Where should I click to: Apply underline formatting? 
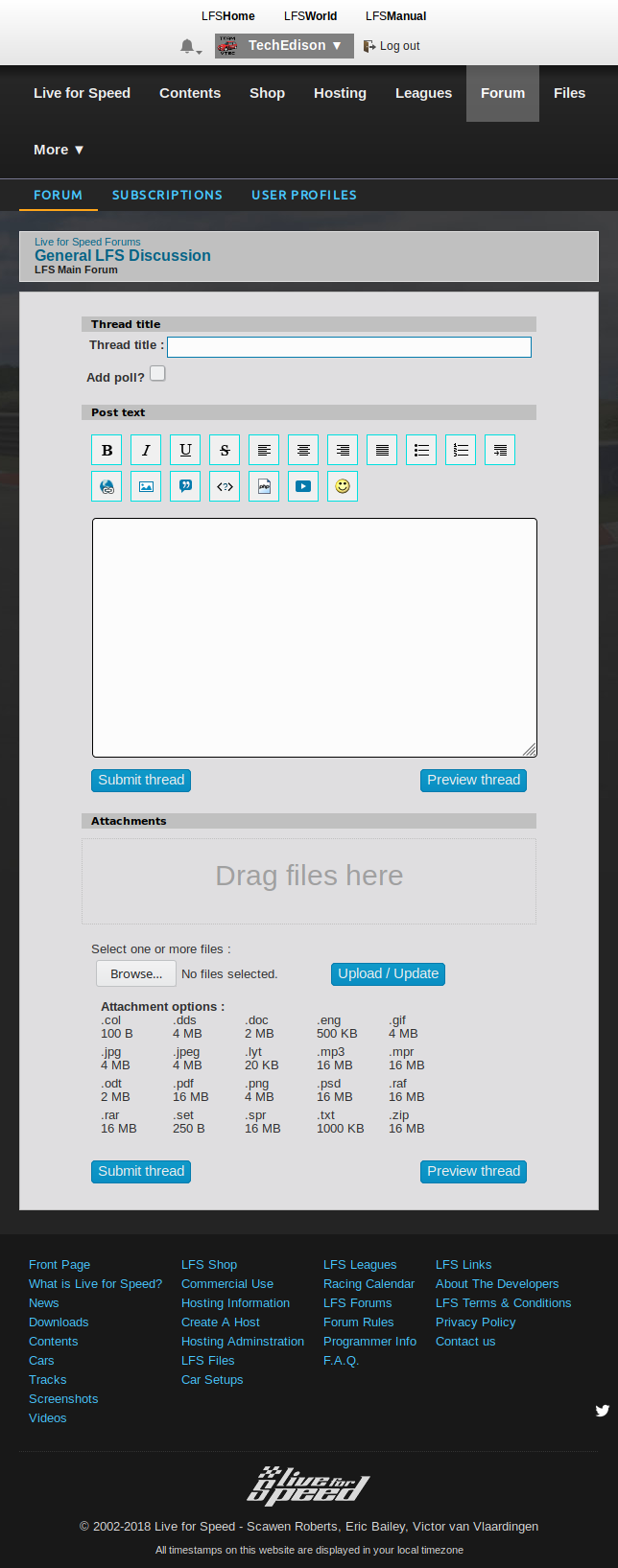click(185, 450)
